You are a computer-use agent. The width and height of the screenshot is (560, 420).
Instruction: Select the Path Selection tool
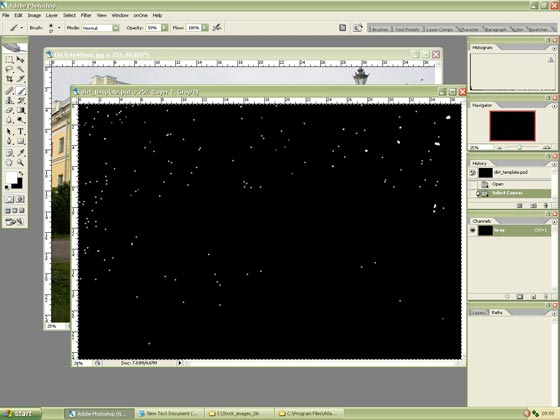pyautogui.click(x=10, y=132)
